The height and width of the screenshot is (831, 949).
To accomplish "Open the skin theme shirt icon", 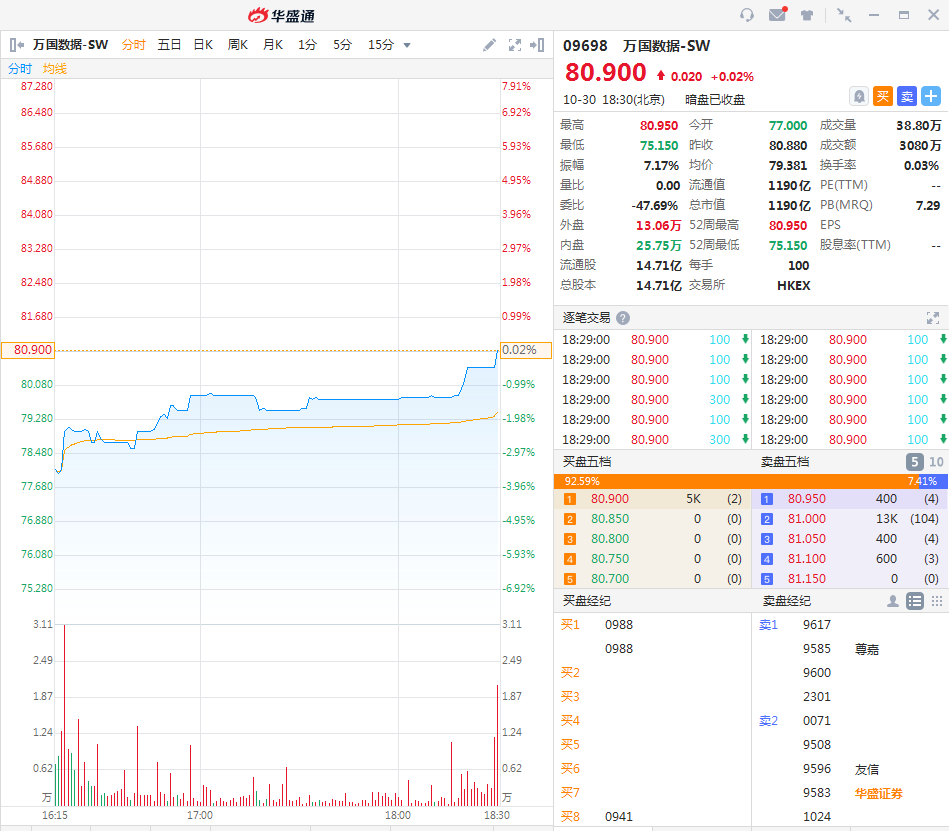I will 807,15.
